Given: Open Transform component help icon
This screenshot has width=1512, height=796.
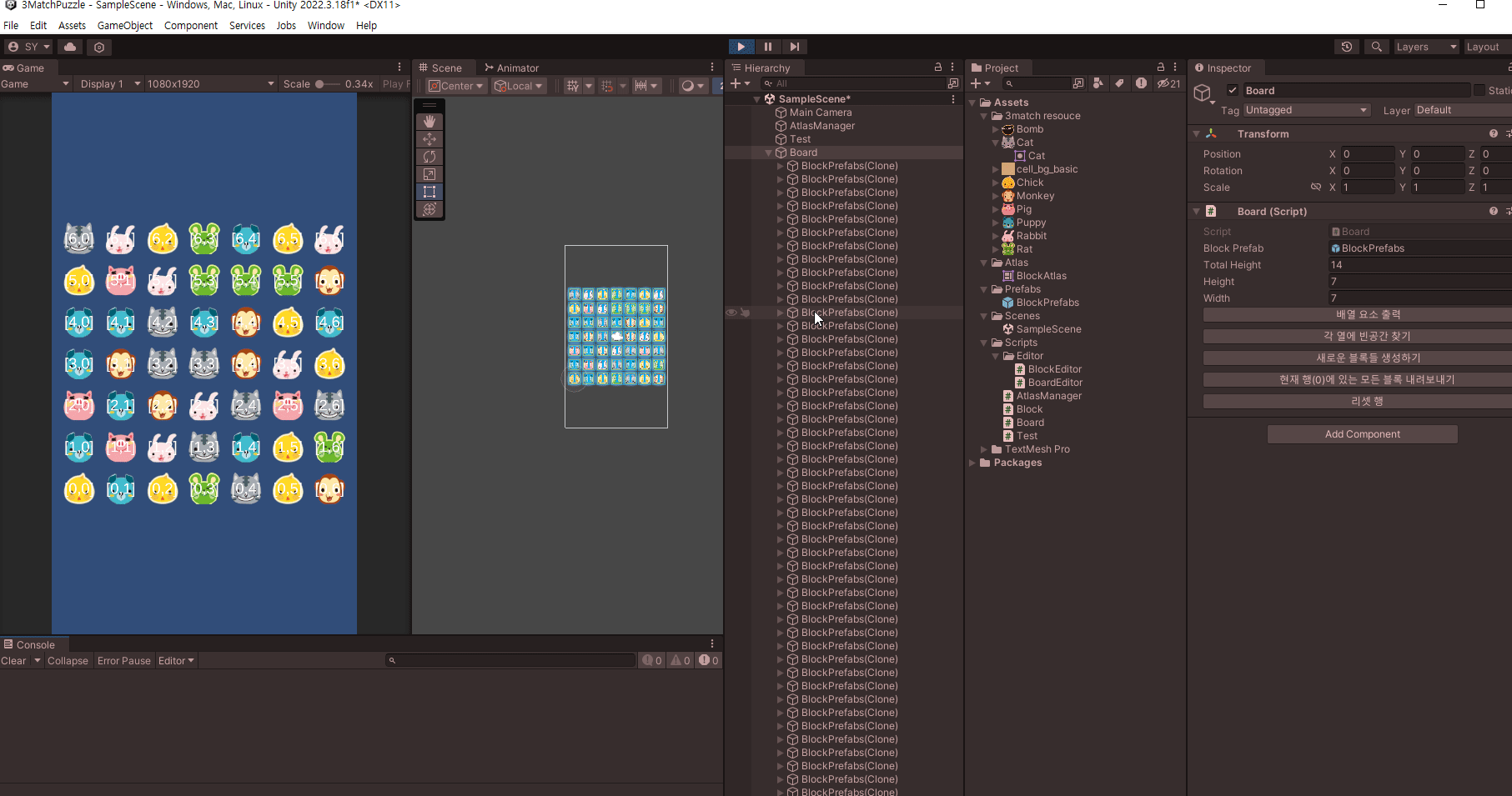Looking at the screenshot, I should pyautogui.click(x=1494, y=133).
